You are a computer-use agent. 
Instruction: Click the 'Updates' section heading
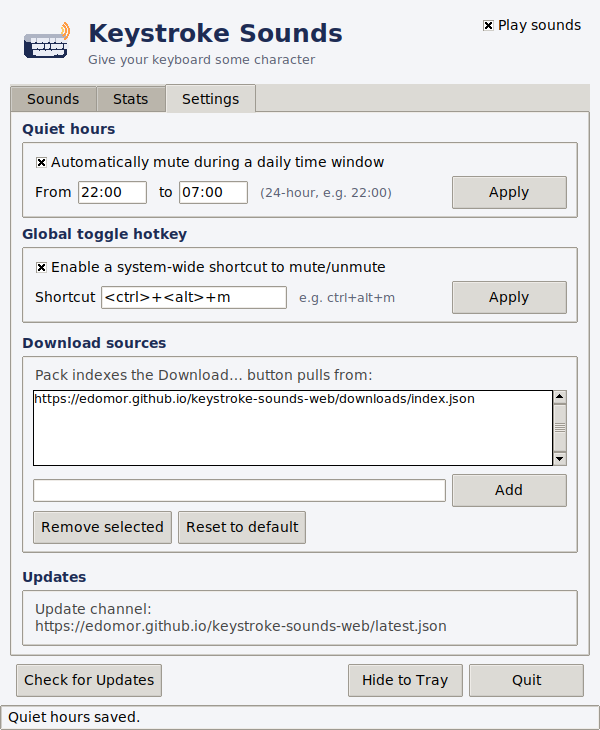click(x=54, y=577)
